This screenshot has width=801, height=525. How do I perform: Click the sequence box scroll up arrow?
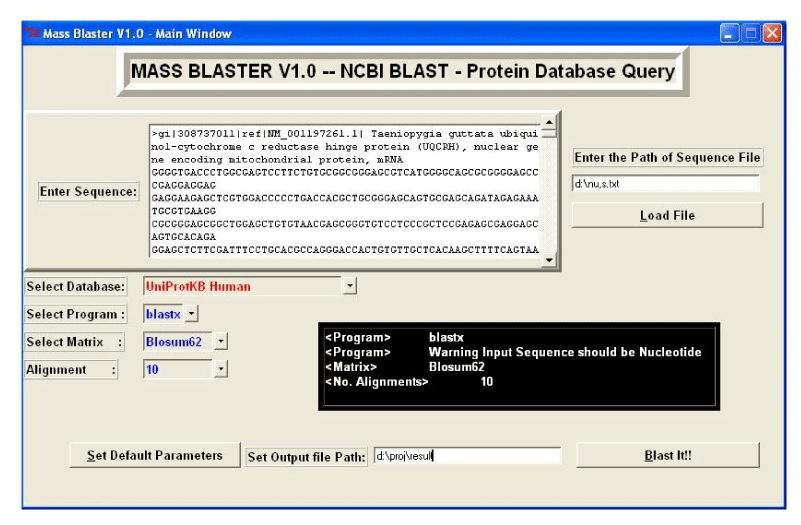[549, 122]
